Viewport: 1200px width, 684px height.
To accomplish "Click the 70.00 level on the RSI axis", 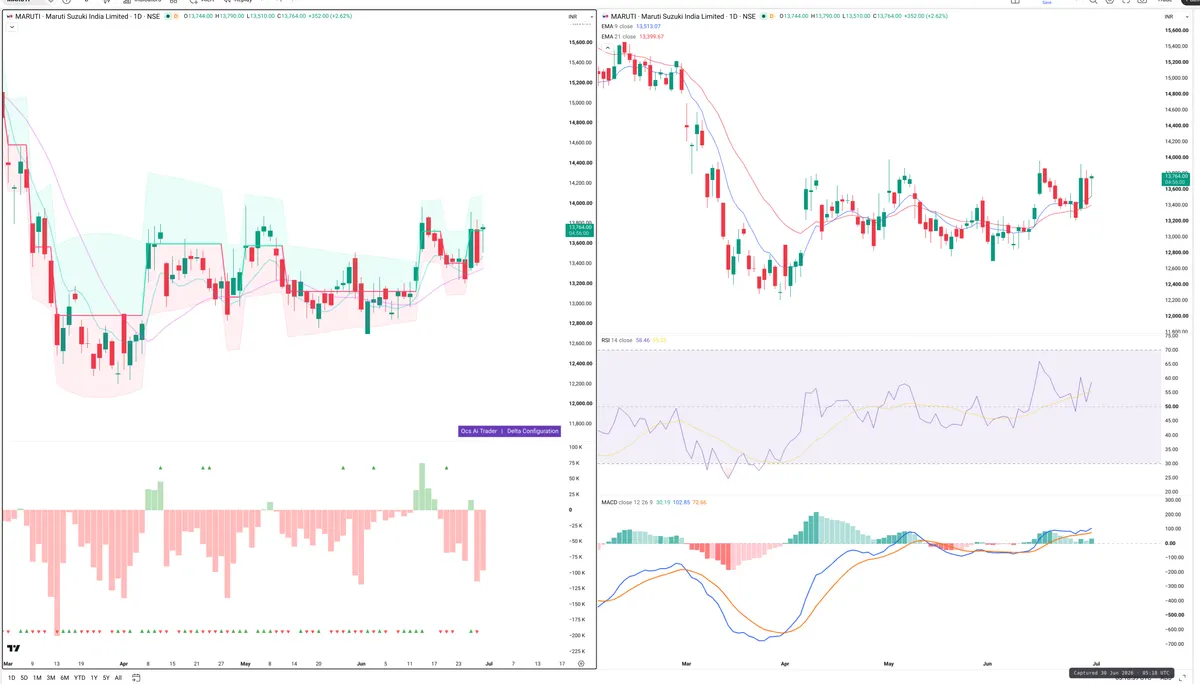I will [1172, 350].
